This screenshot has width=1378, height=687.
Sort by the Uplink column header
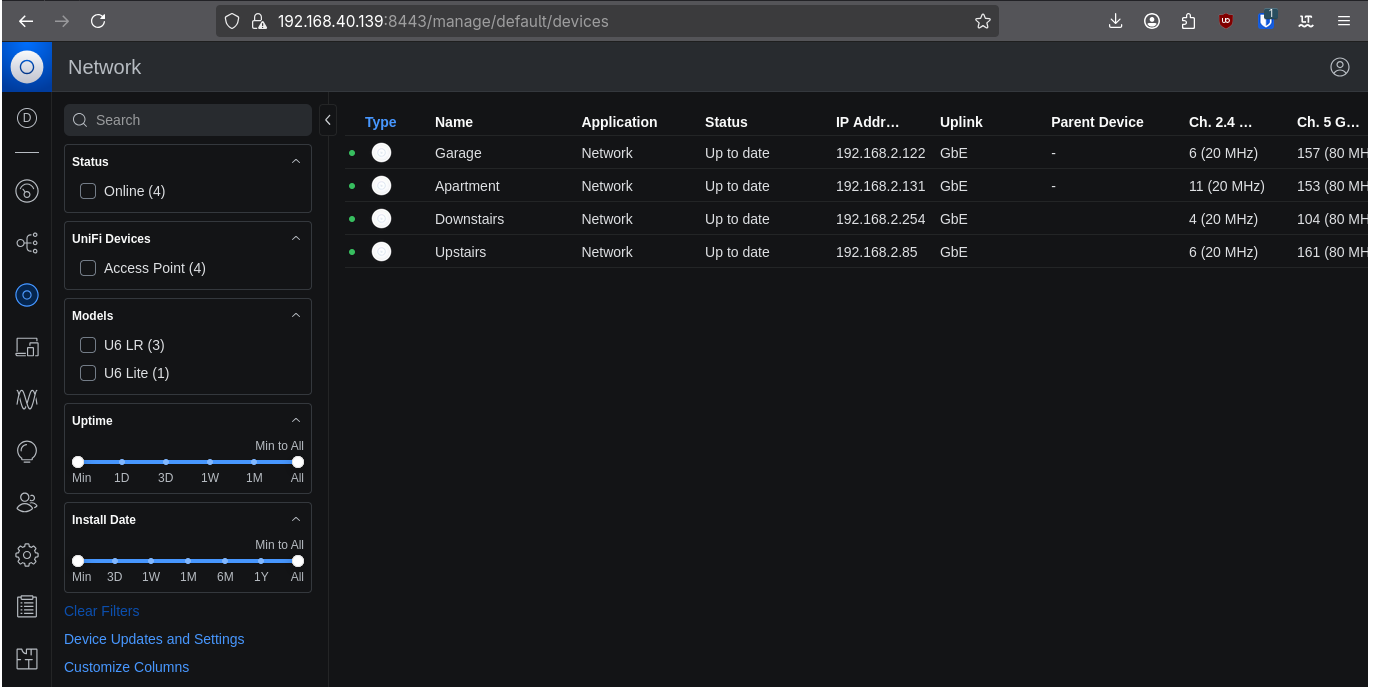point(961,122)
